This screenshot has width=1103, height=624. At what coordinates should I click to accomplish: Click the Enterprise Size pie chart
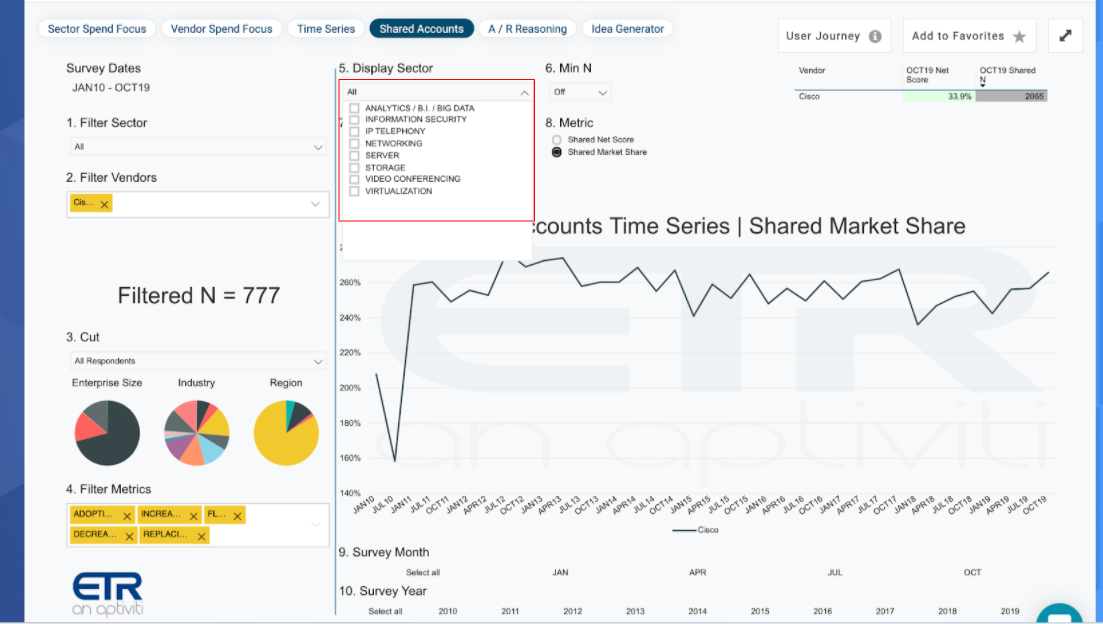coord(107,433)
